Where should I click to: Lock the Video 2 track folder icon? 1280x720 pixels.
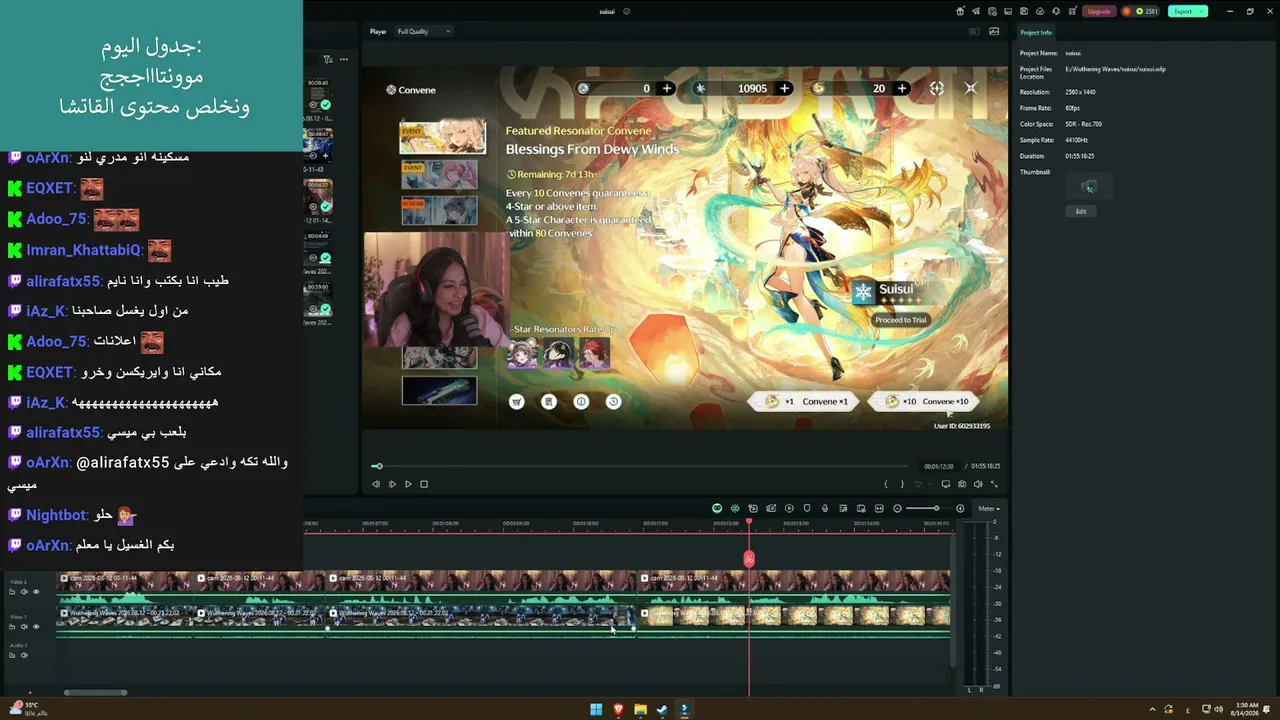pyautogui.click(x=12, y=592)
